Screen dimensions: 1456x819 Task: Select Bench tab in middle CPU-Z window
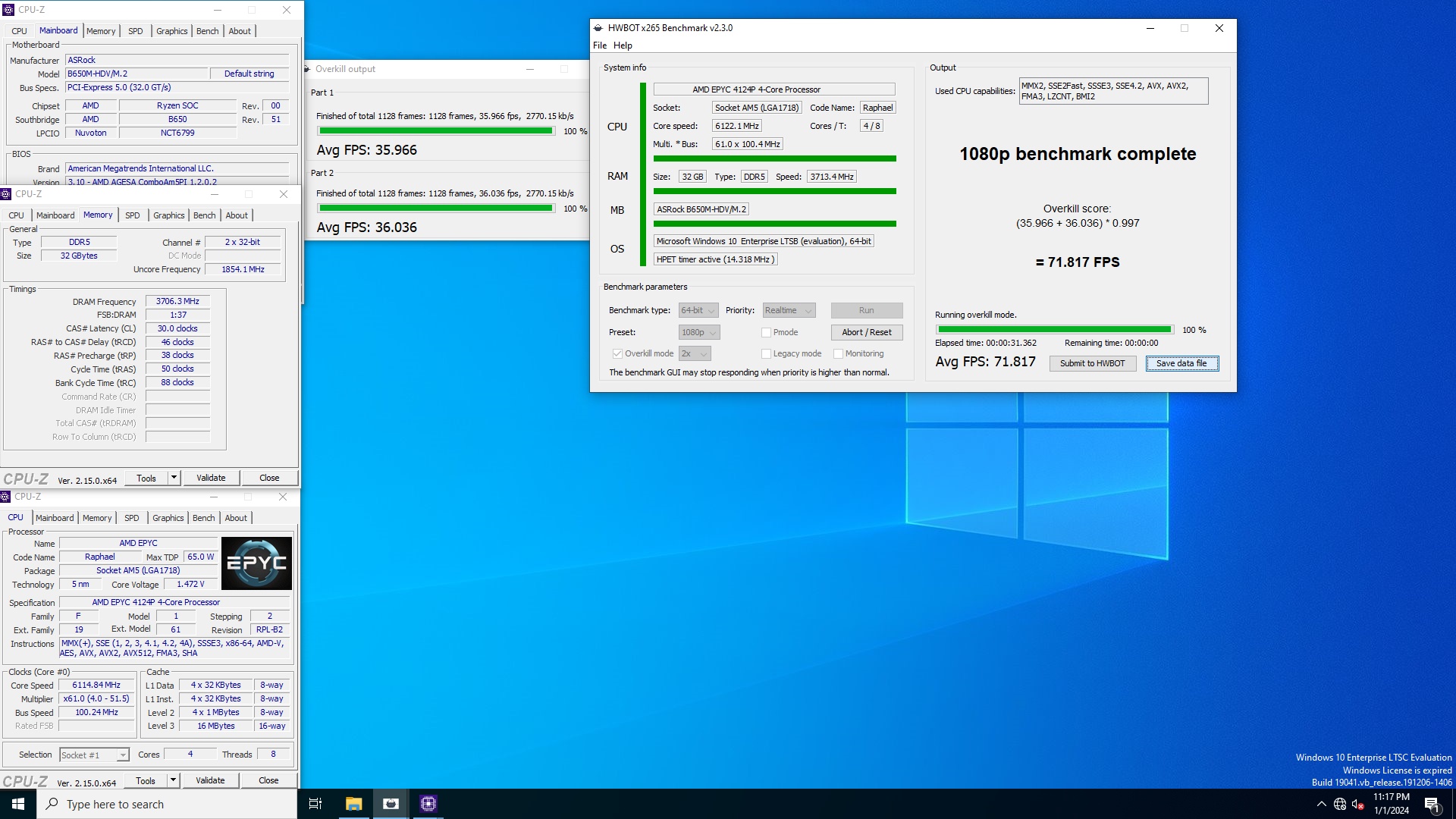204,215
